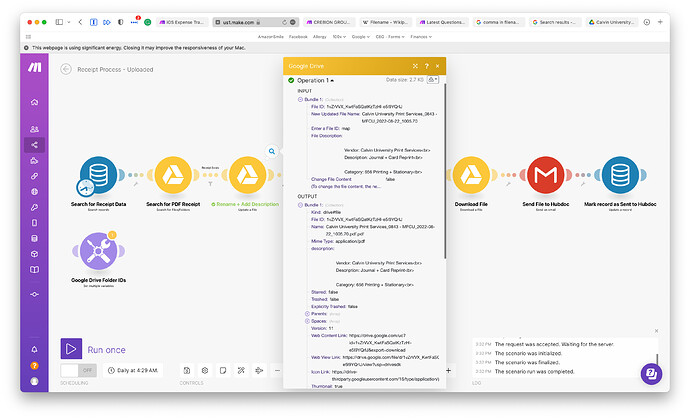Viewport: 690px width, 419px height.
Task: Open the Download File Google Drive module
Action: pos(471,175)
